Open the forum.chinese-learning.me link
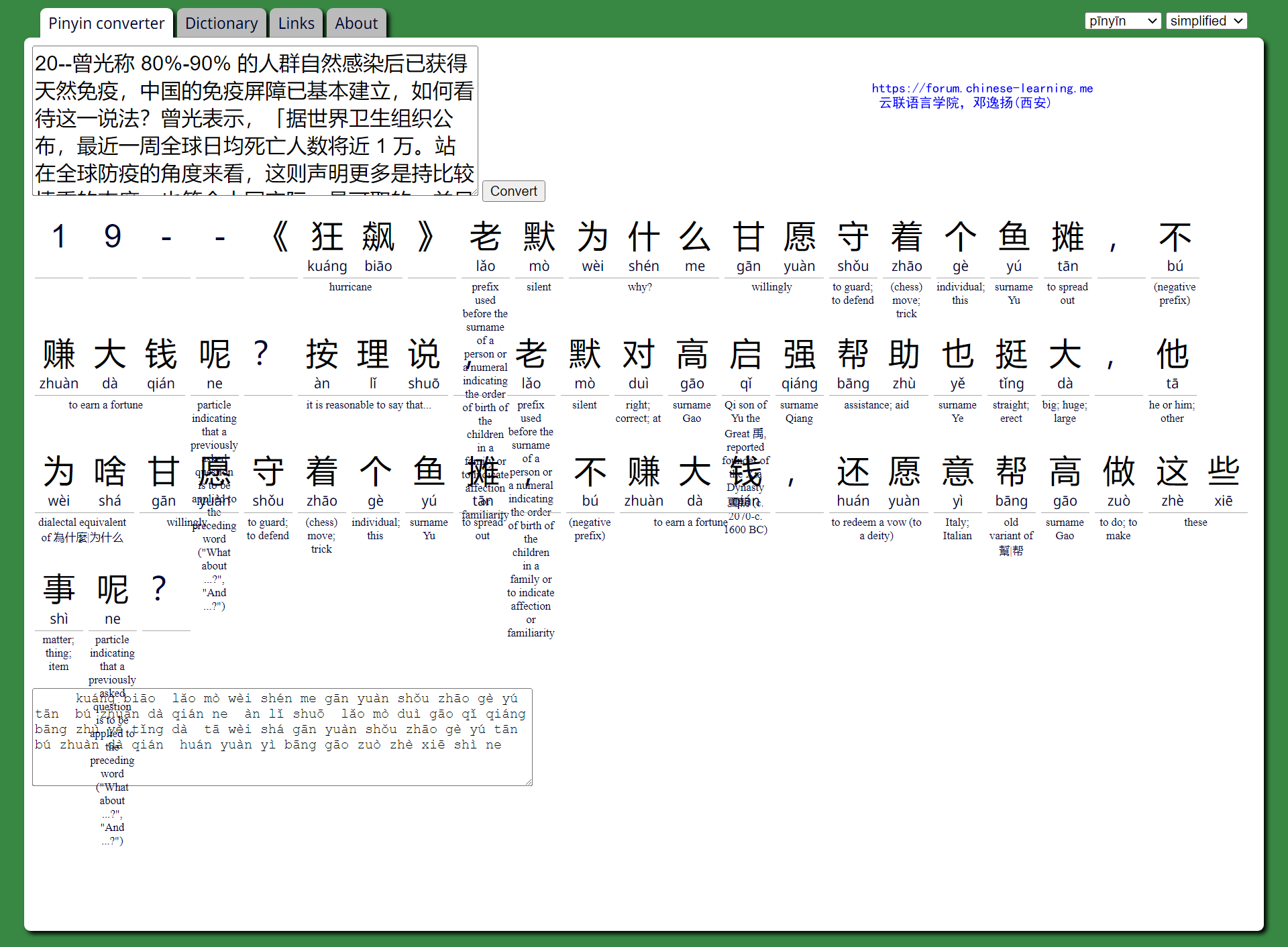Viewport: 1288px width, 947px height. (x=982, y=88)
